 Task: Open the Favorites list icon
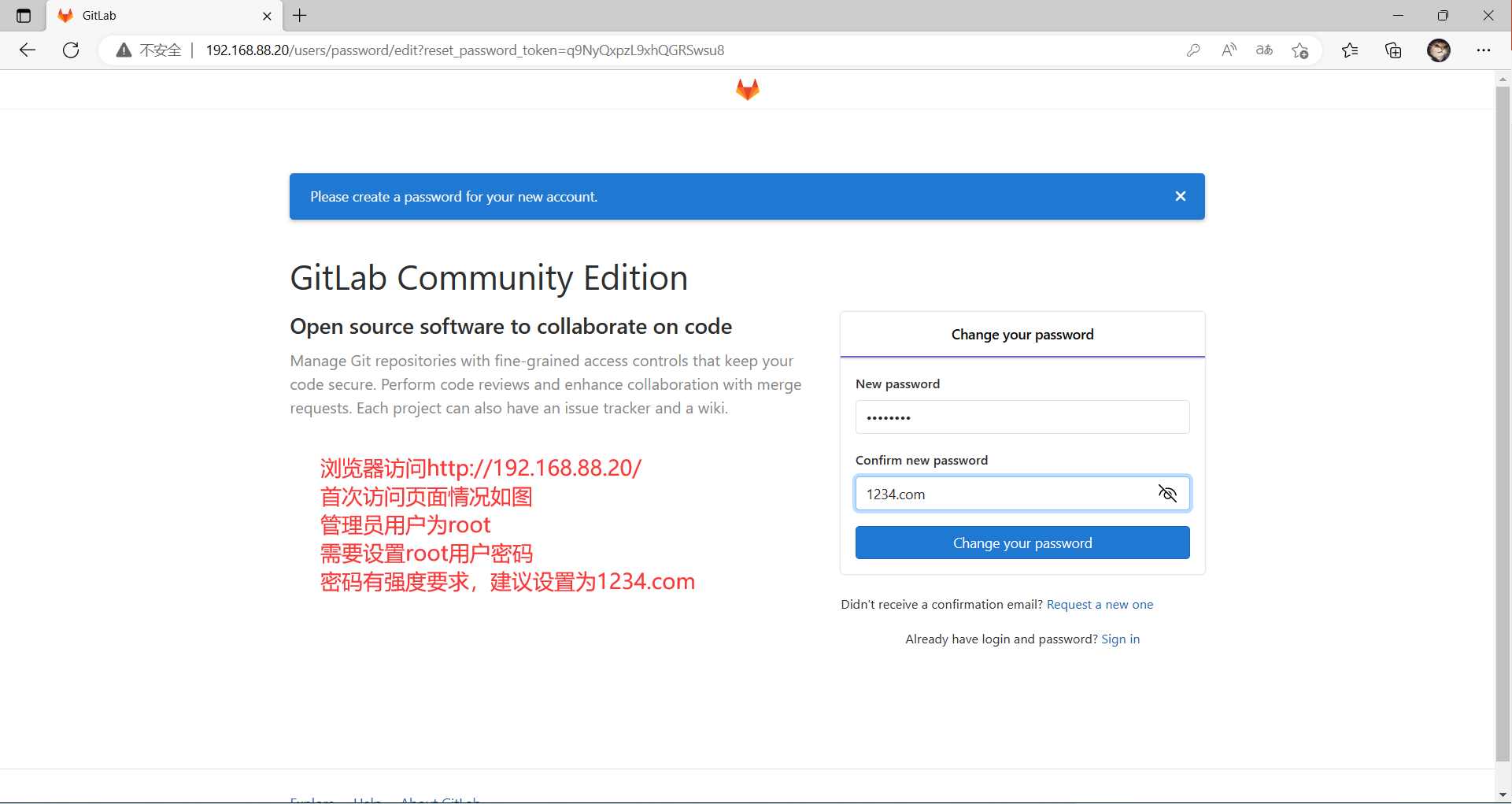[1350, 50]
